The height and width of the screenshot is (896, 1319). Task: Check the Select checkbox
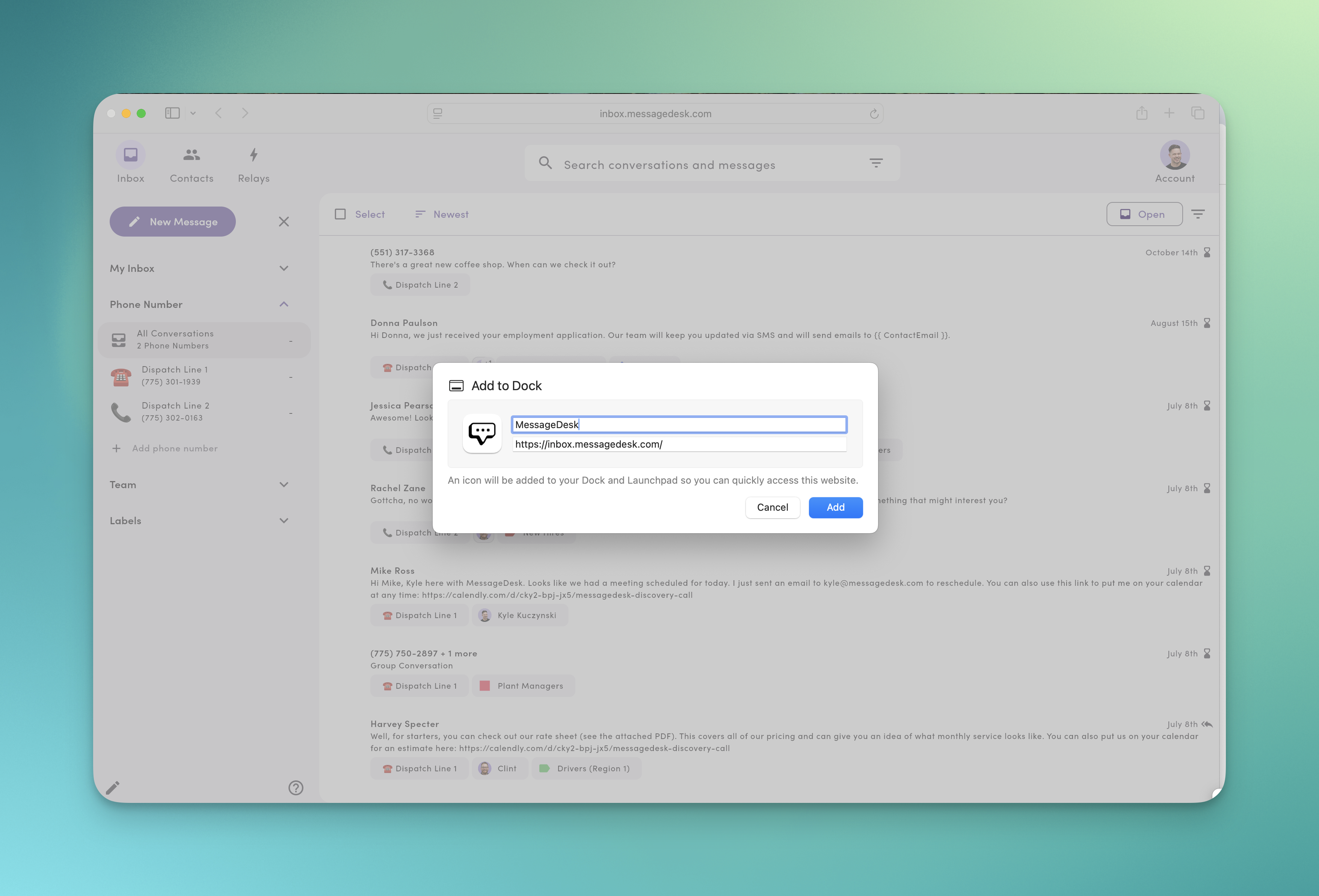(x=341, y=214)
